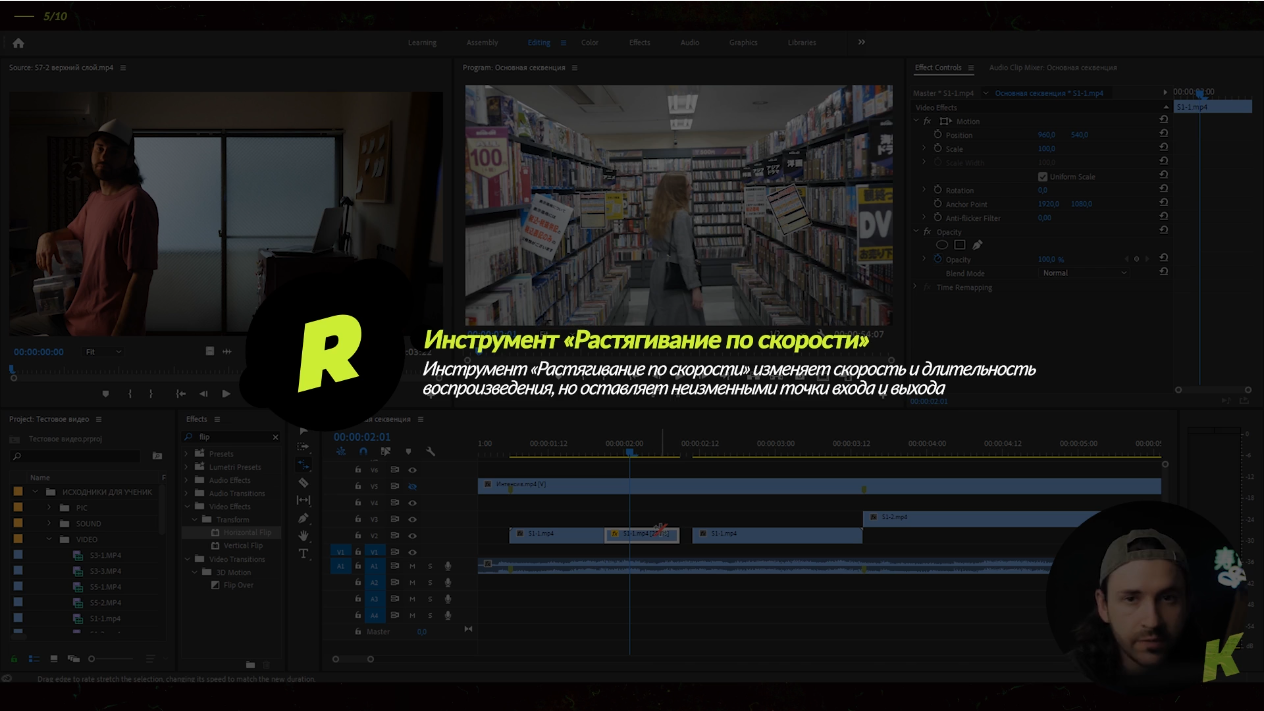The height and width of the screenshot is (711, 1264).
Task: Toggle the timeline snap magnet icon
Action: (x=363, y=452)
